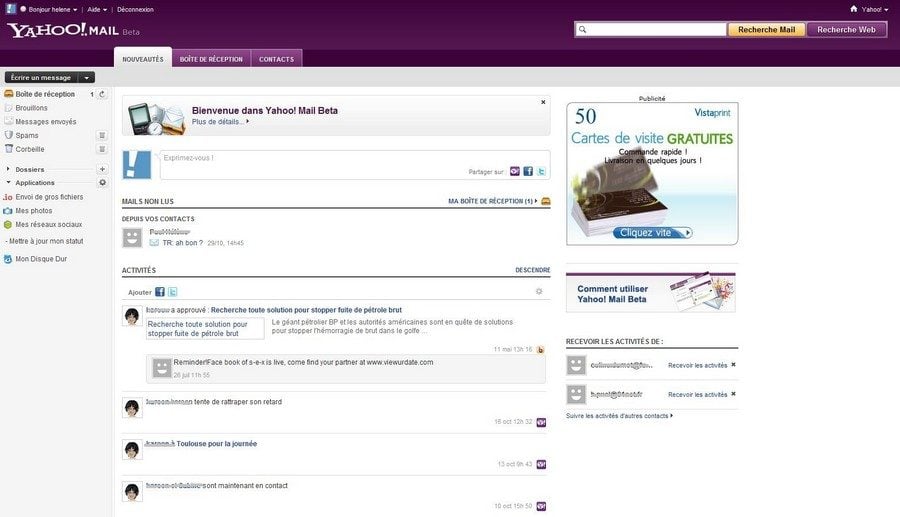Expand the Dossiers folder tree
Viewport: 900px width, 517px height.
coord(9,169)
